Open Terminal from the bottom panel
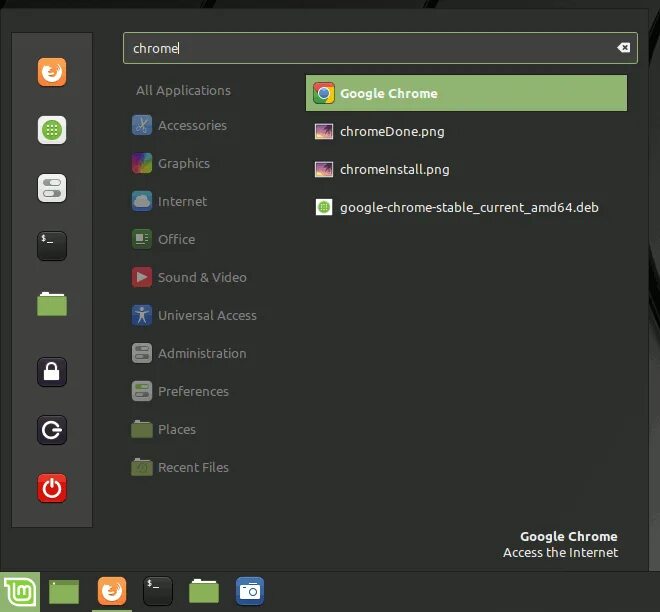The width and height of the screenshot is (660, 612). pyautogui.click(x=157, y=591)
